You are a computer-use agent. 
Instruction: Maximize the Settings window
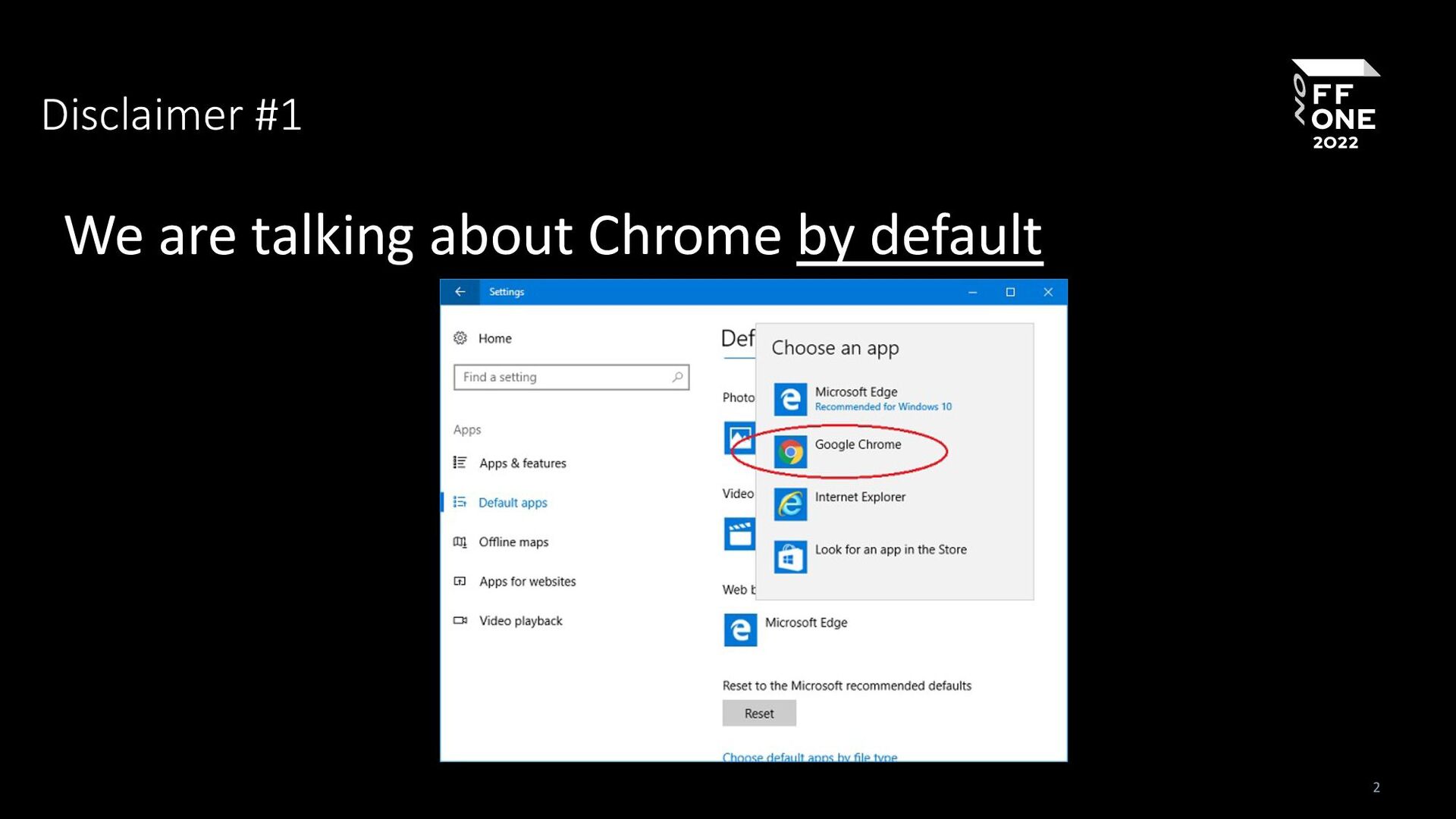pos(1010,292)
